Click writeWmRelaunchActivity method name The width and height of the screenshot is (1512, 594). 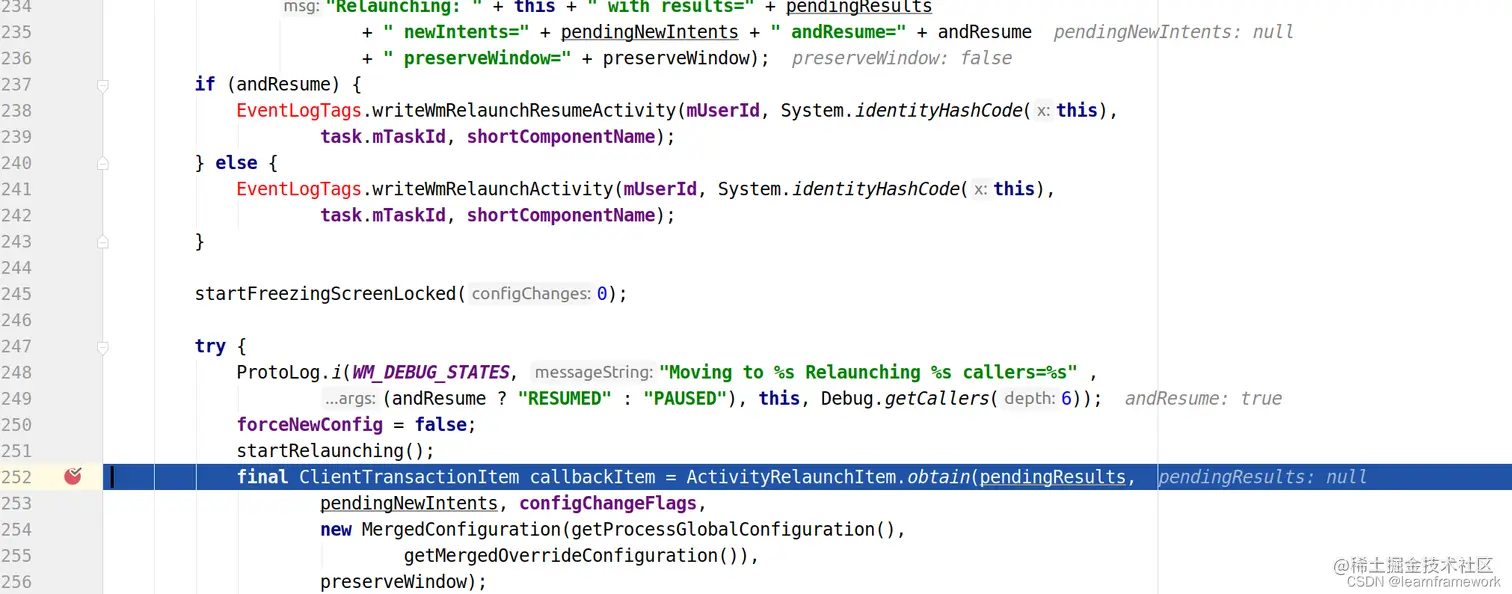pyautogui.click(x=492, y=189)
